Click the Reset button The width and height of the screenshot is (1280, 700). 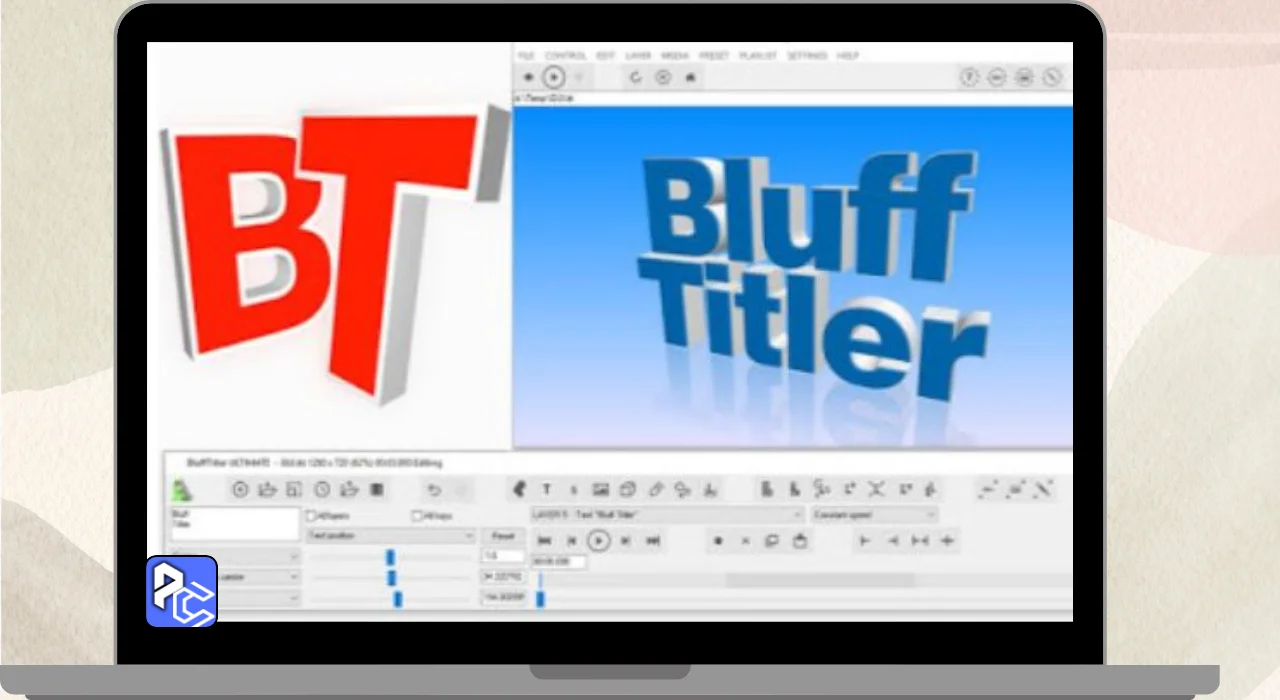(503, 536)
